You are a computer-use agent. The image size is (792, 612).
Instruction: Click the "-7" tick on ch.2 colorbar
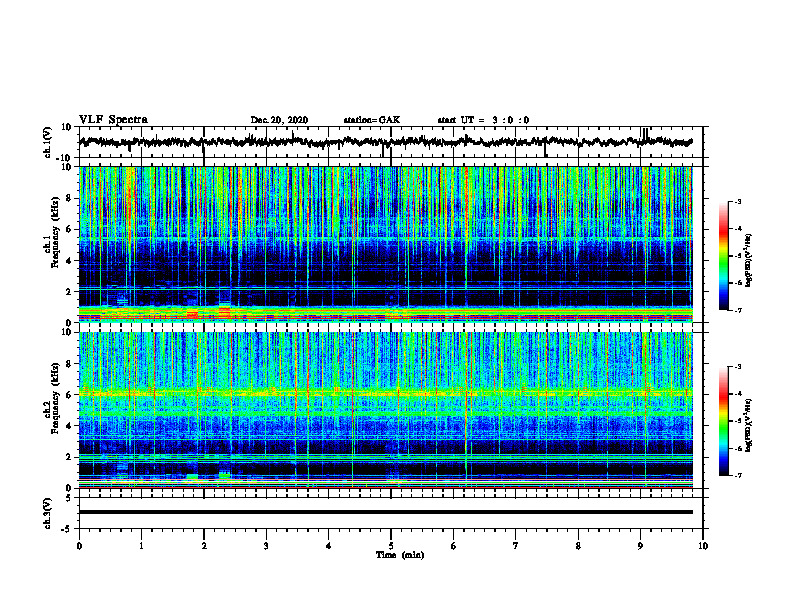click(738, 476)
